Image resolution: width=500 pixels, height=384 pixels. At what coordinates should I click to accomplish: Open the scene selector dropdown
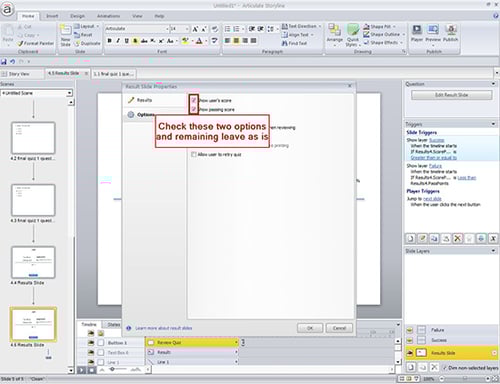[x=36, y=93]
